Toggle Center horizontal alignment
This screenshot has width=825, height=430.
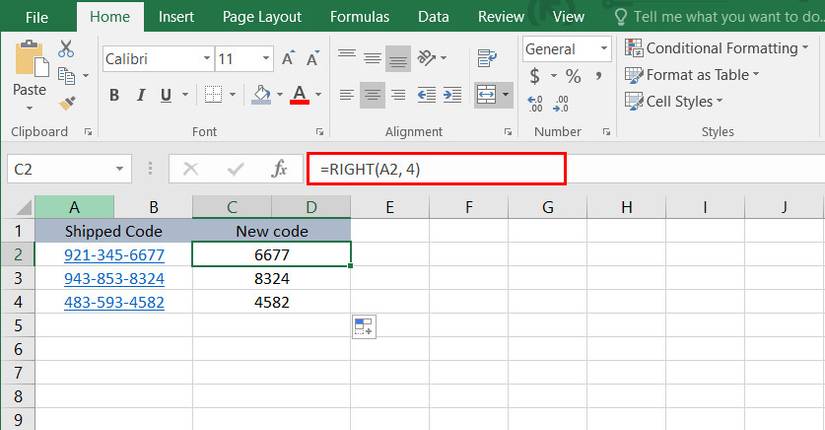[x=372, y=95]
